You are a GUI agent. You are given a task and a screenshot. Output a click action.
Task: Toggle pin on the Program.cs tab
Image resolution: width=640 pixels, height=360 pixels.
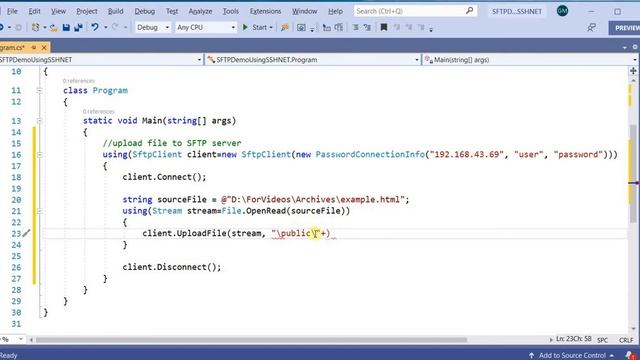[34, 47]
